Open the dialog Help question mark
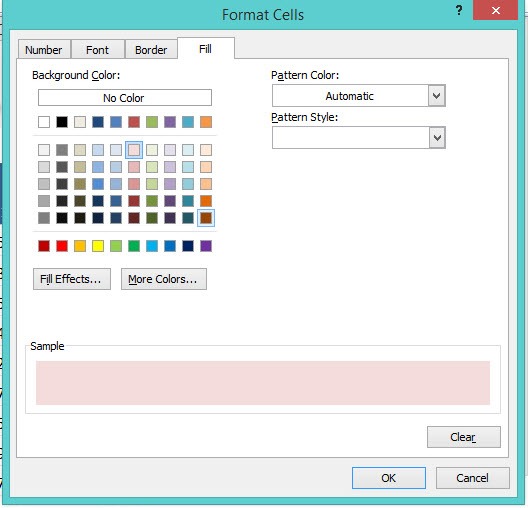The image size is (528, 508). point(459,11)
